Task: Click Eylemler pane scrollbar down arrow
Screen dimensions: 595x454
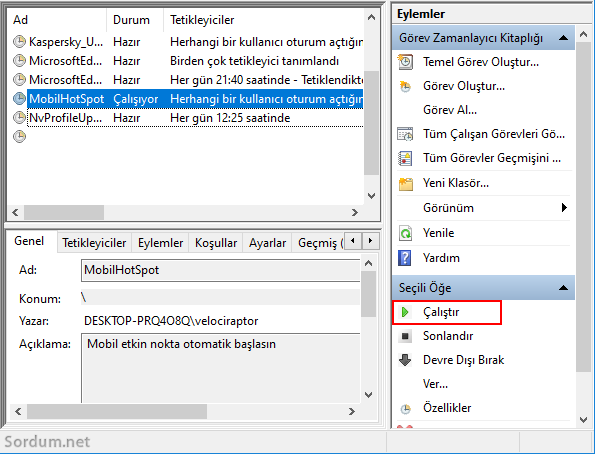Action: 584,420
